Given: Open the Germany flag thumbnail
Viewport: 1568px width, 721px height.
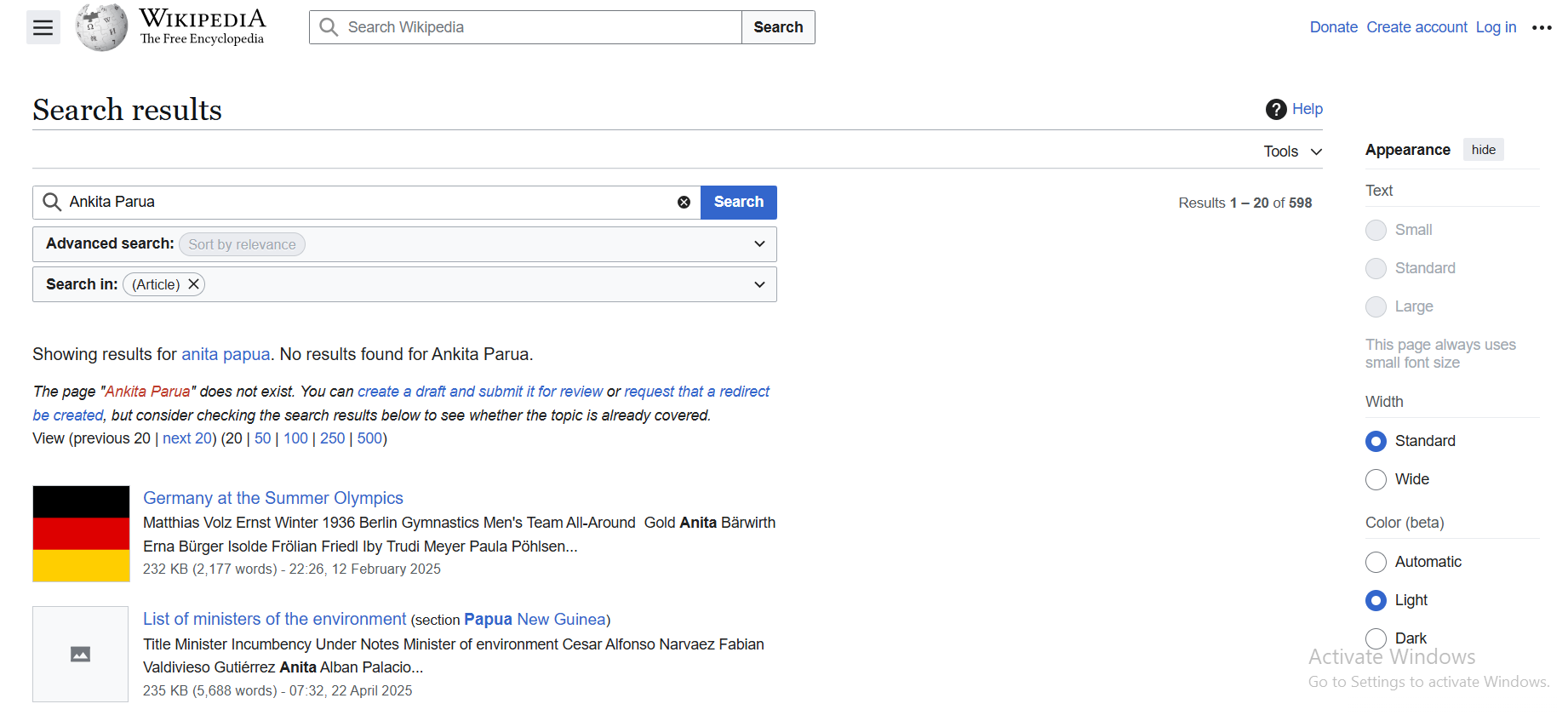Looking at the screenshot, I should 81,534.
